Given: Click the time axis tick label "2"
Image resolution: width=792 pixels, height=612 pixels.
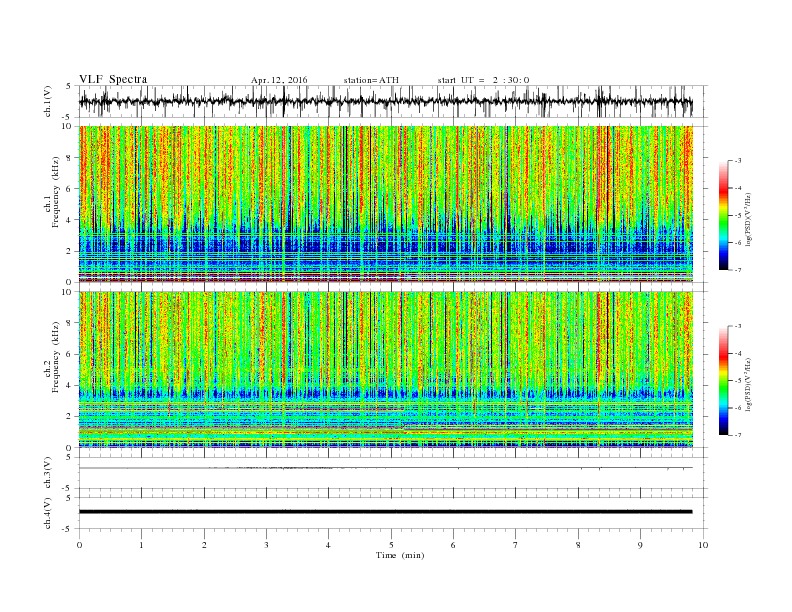Looking at the screenshot, I should tap(204, 545).
